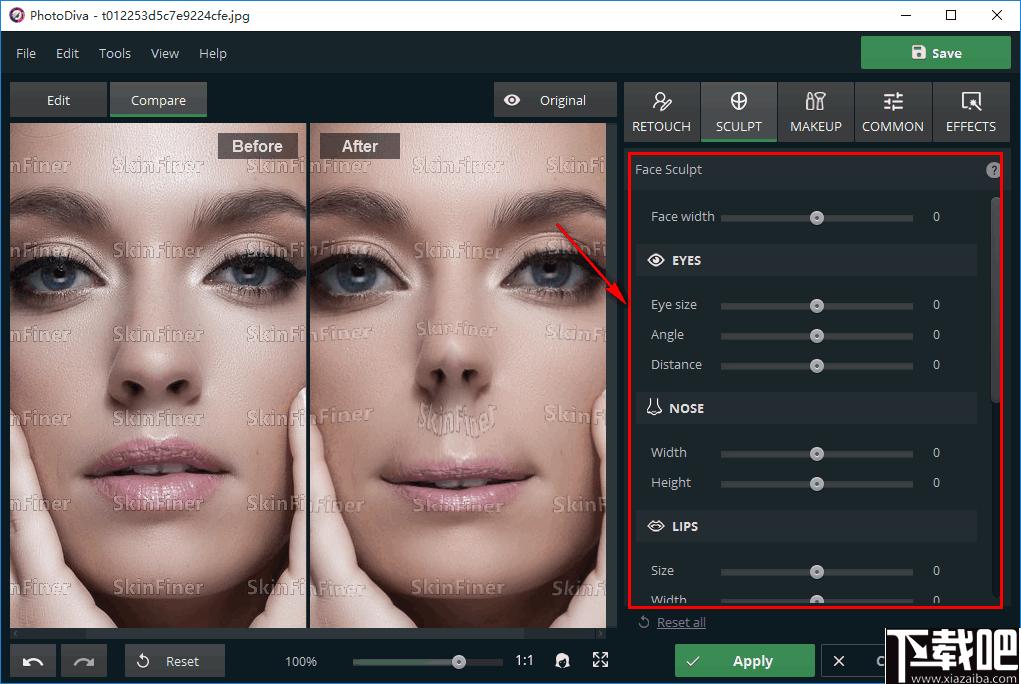1021x684 pixels.
Task: Click the vertical scrollbar beside the image
Action: tap(611, 375)
